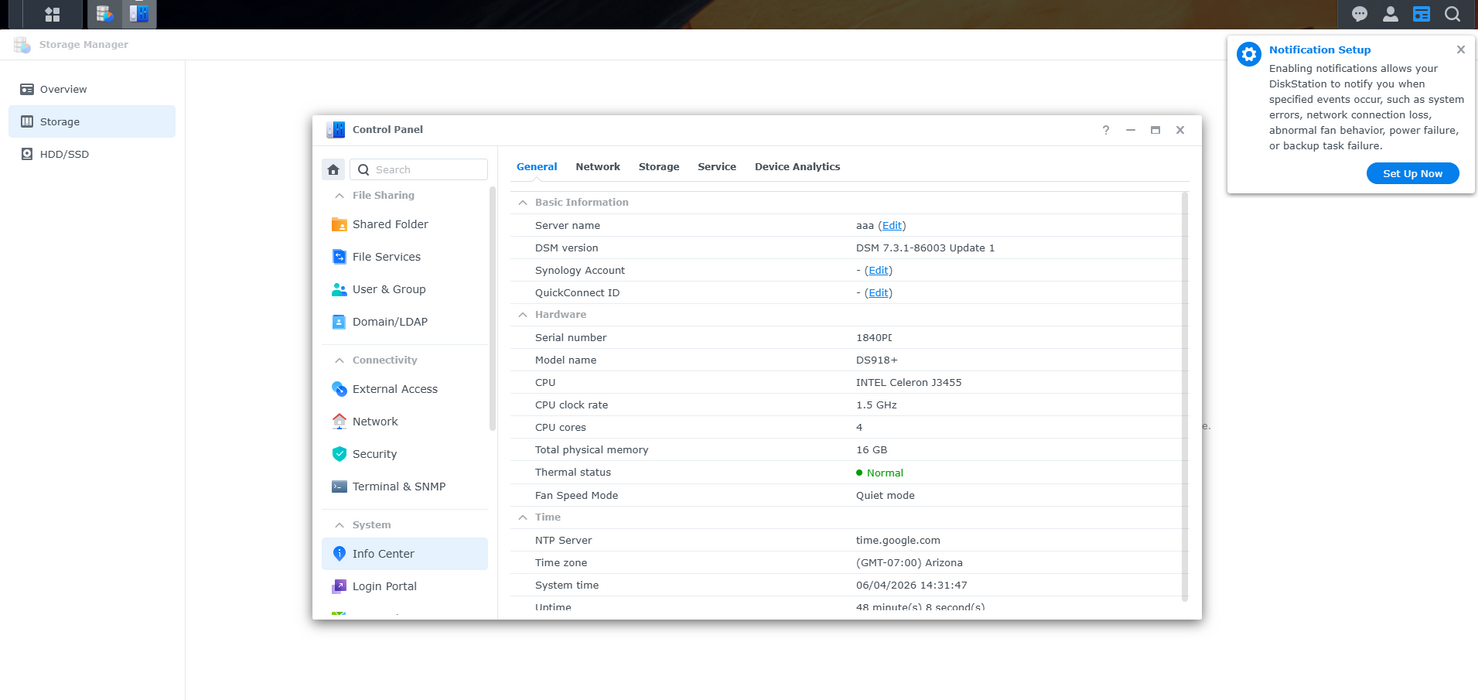Click the Control Panel sidebar scrollbar
This screenshot has width=1478, height=700.
492,308
